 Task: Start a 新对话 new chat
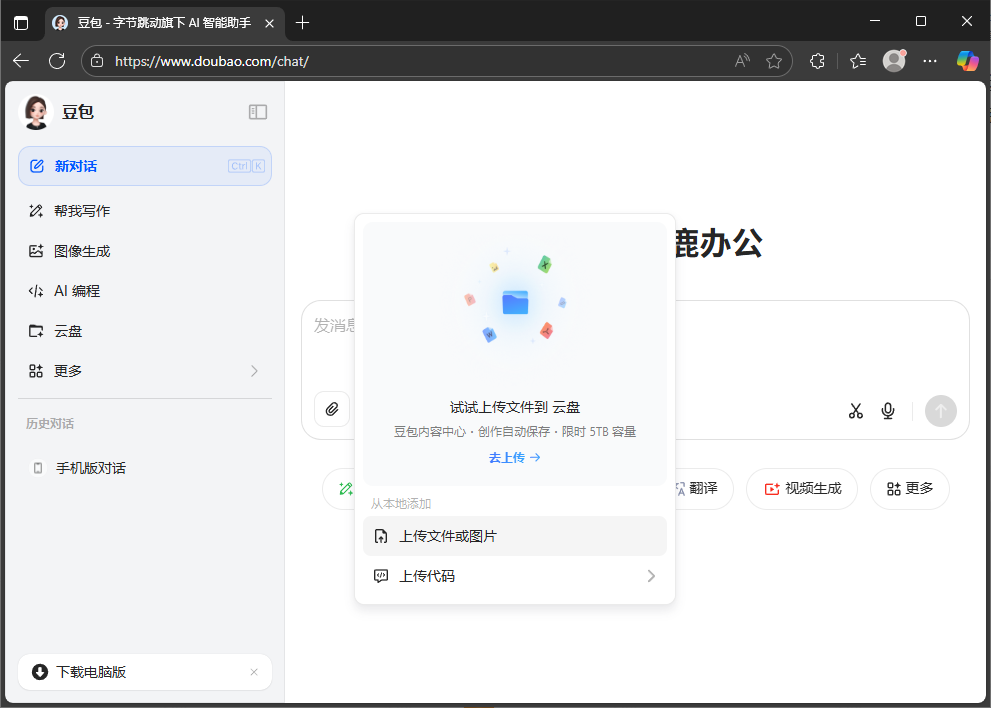click(x=75, y=166)
